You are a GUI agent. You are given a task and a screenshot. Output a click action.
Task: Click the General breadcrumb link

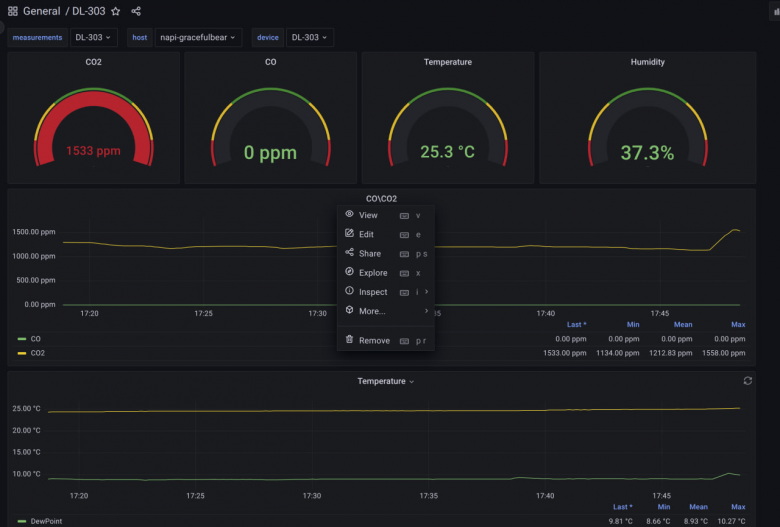point(41,11)
